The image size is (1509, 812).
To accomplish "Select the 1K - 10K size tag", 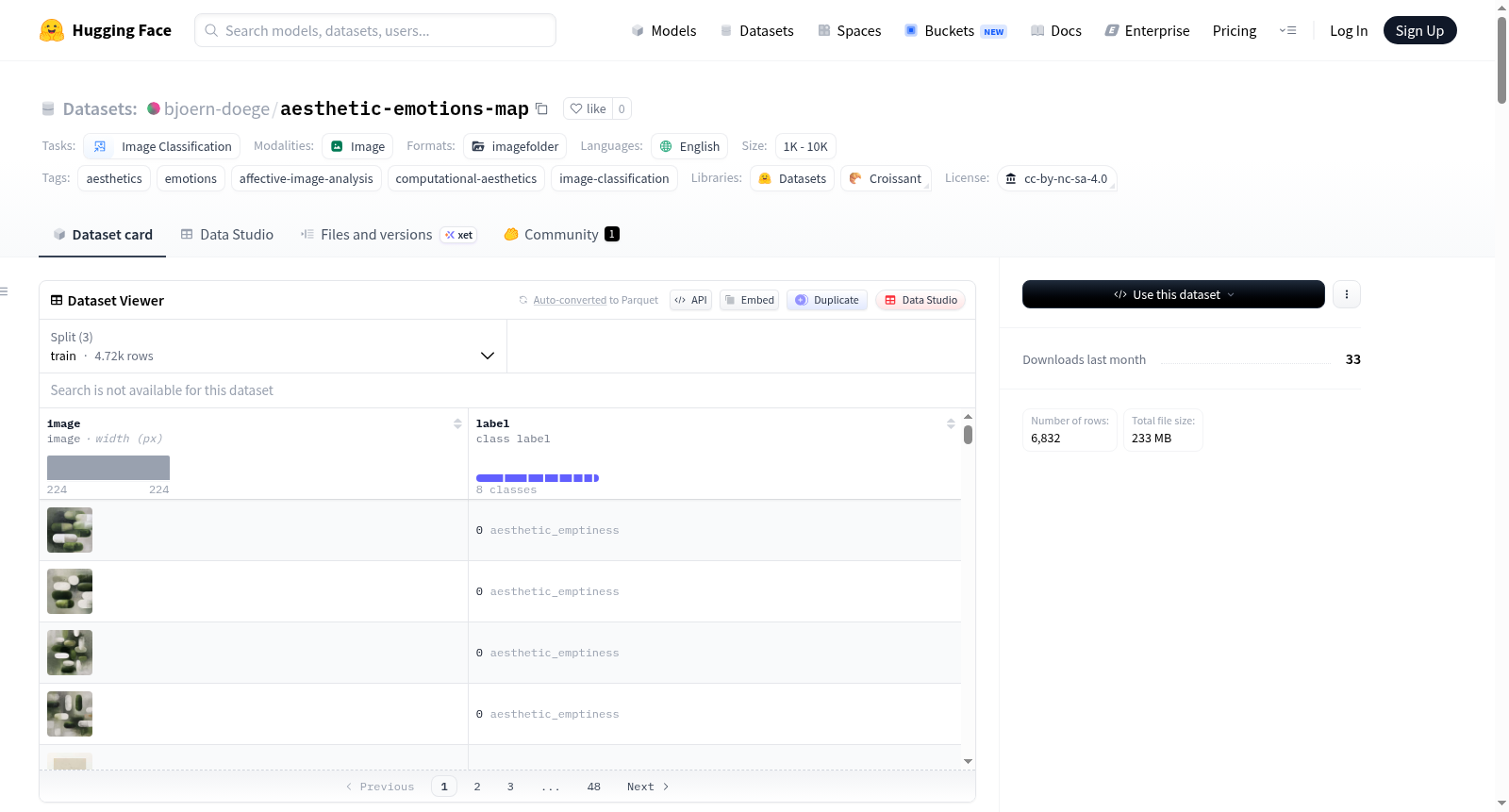I will (805, 146).
